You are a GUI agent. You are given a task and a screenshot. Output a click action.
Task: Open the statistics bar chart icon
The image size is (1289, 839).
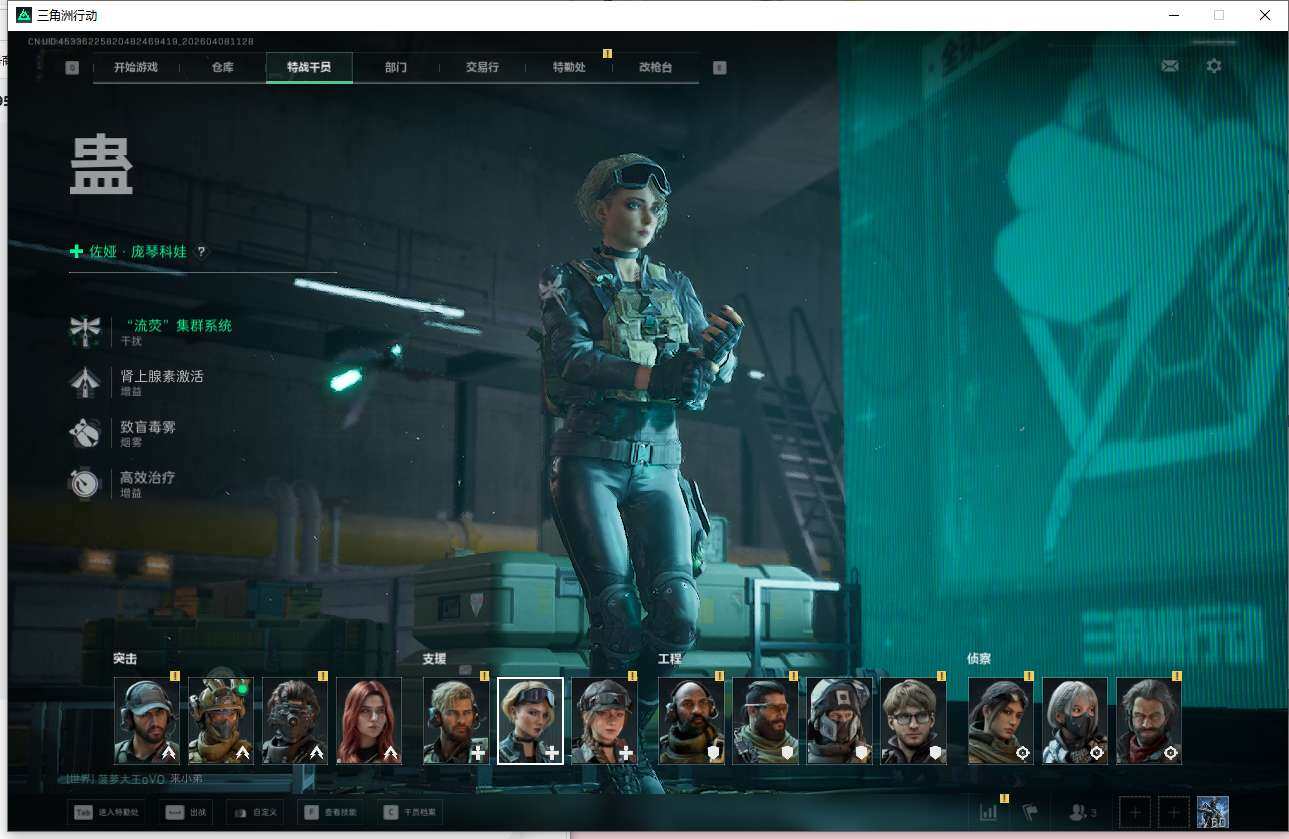[x=989, y=812]
